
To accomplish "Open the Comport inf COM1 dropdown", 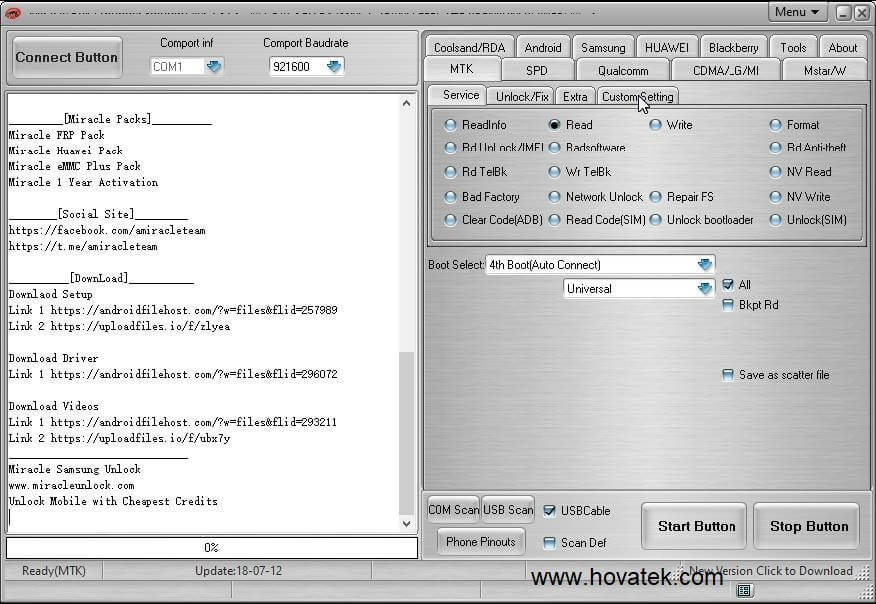I will click(x=210, y=64).
